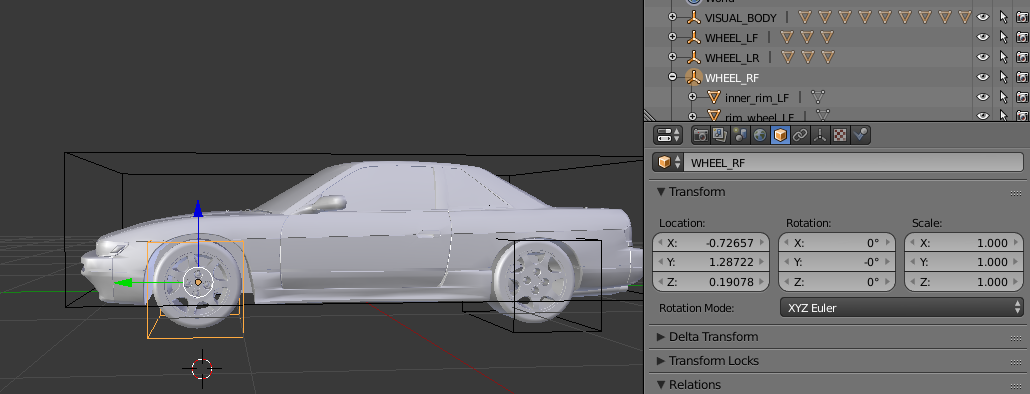Click the mesh data icon next to inner_rim_LF
The width and height of the screenshot is (1030, 394).
tap(818, 97)
